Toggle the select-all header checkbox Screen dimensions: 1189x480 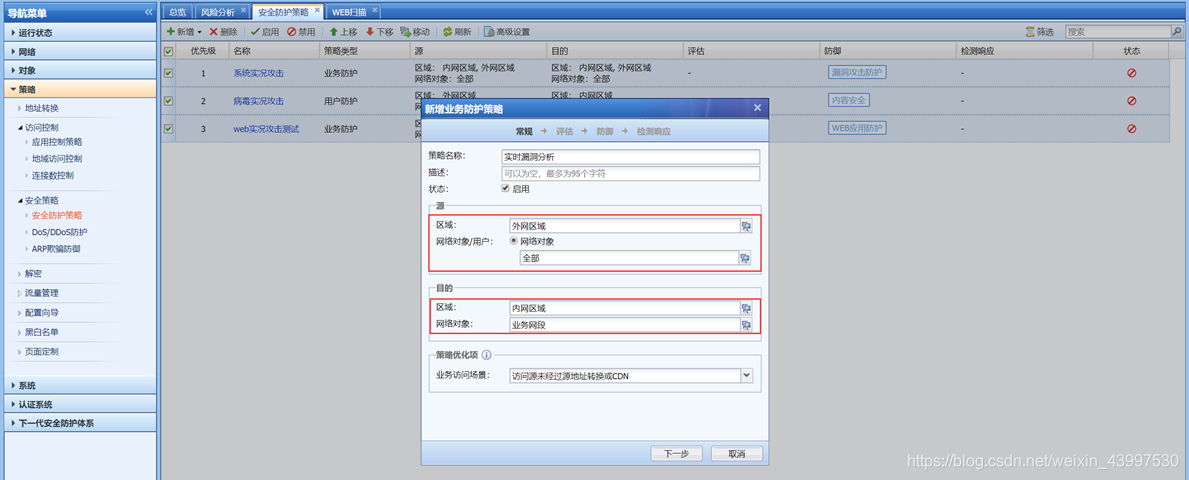(x=168, y=51)
